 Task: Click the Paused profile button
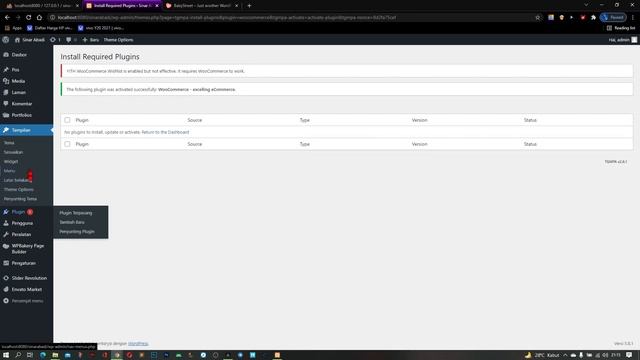(613, 18)
